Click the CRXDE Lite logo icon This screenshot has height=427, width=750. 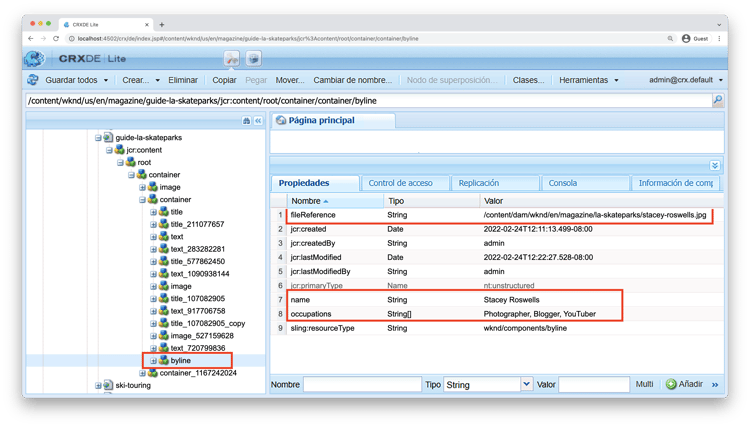[x=34, y=58]
